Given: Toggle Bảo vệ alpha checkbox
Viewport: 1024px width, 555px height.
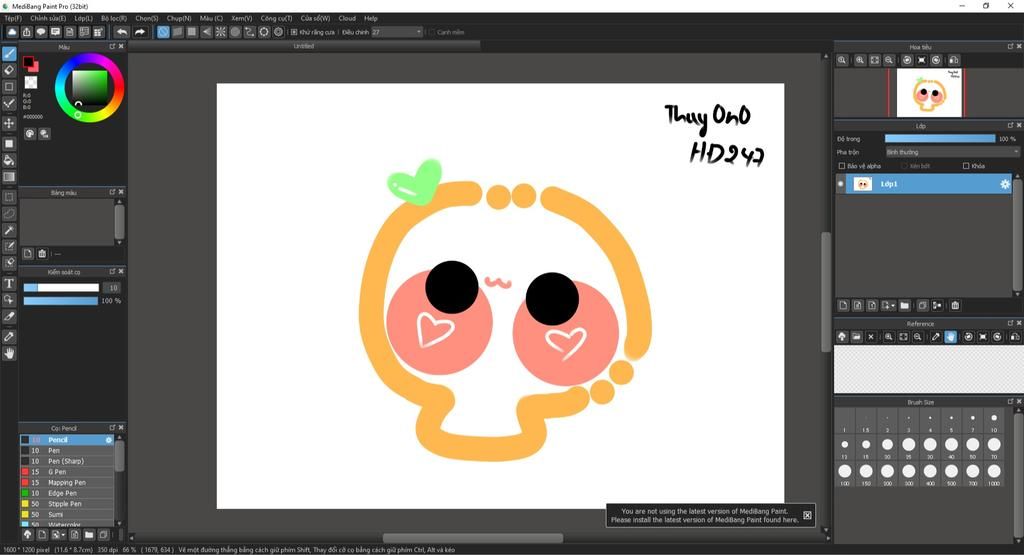Looking at the screenshot, I should coord(842,166).
